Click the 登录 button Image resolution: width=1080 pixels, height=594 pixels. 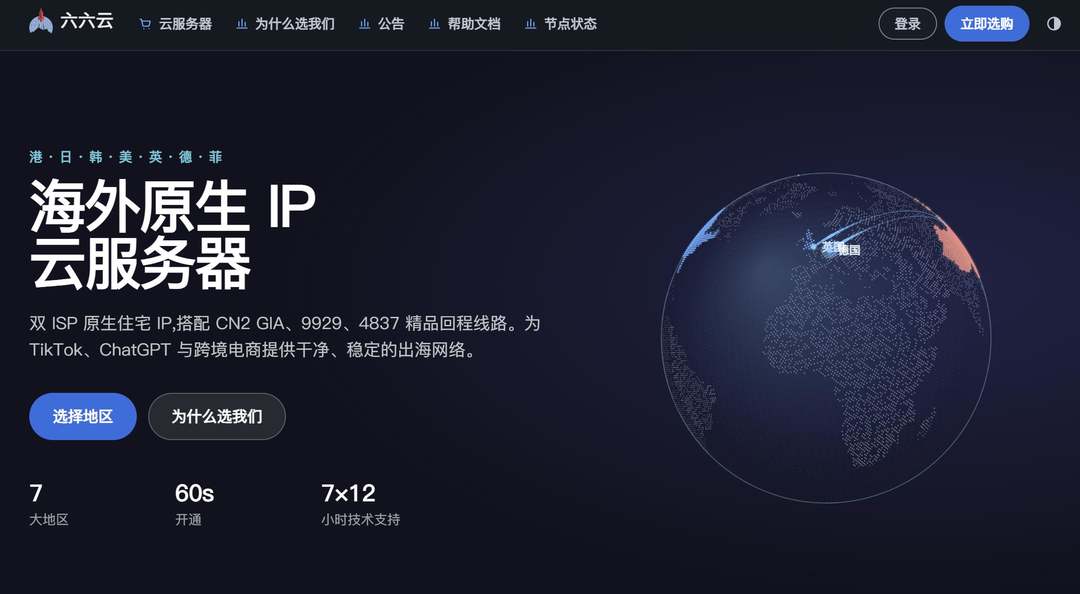click(x=907, y=24)
